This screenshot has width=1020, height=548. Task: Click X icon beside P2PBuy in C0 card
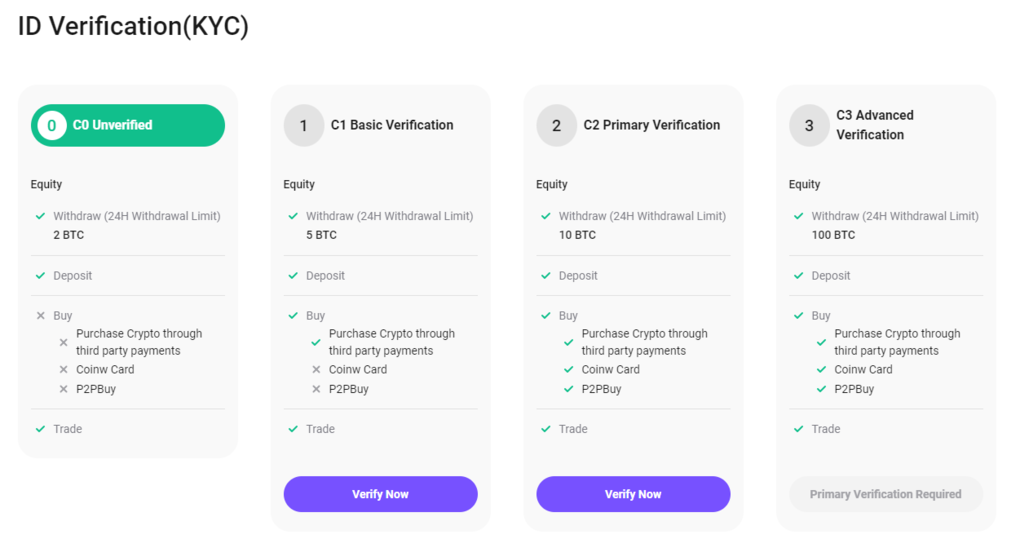pyautogui.click(x=63, y=389)
